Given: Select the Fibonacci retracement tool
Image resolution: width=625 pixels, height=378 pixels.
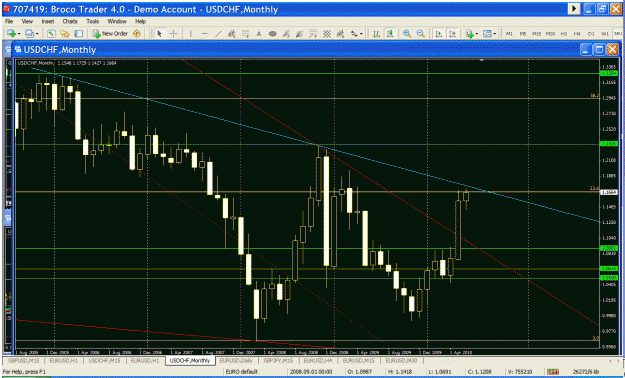Looking at the screenshot, I should tap(246, 34).
